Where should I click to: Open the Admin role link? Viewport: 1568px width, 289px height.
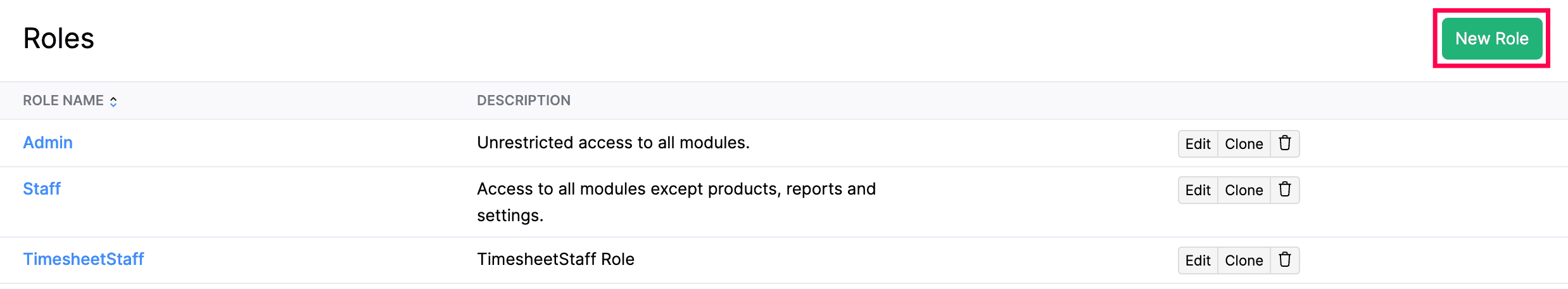coord(47,143)
